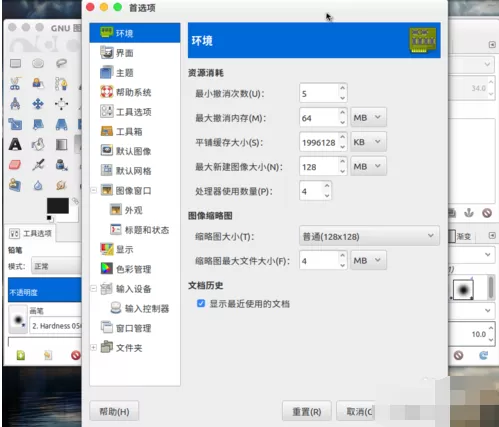Select 窗口管理 in preferences sidebar

tap(135, 328)
